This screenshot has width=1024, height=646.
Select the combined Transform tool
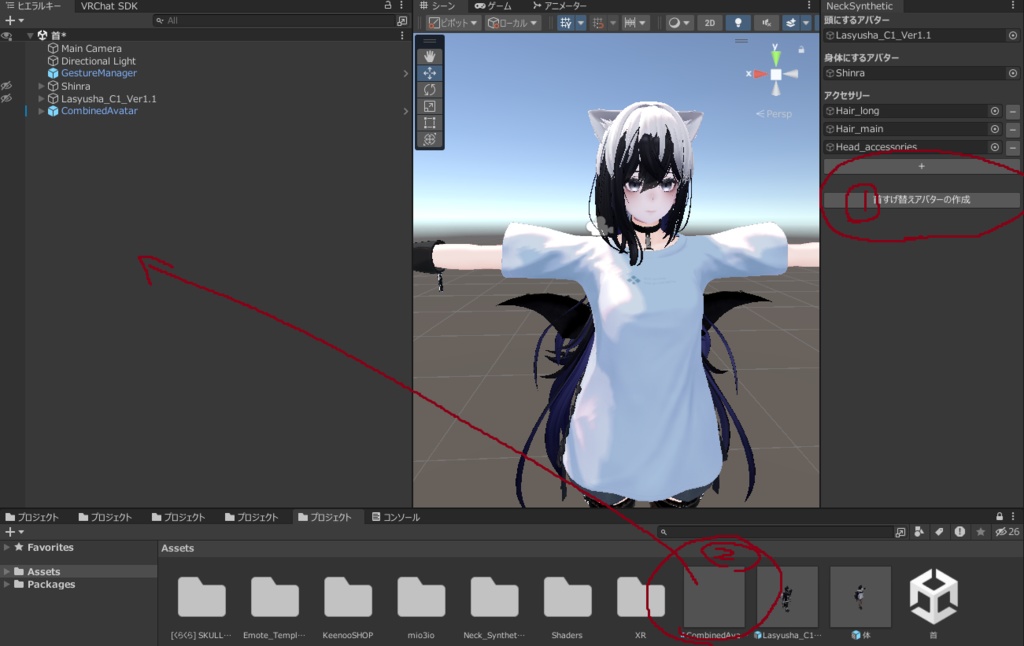(429, 139)
